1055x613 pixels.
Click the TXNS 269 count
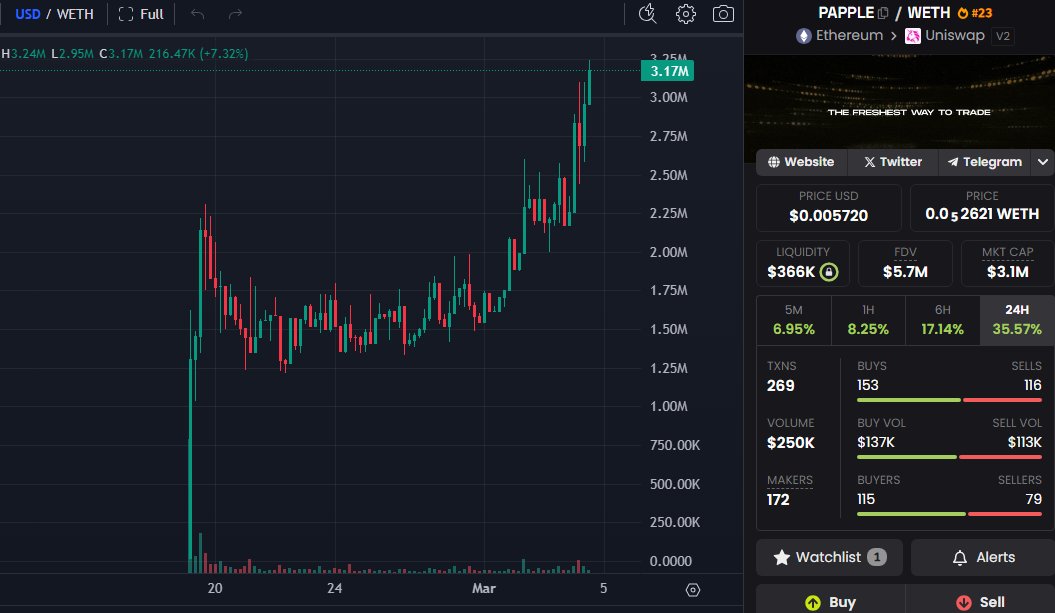pyautogui.click(x=780, y=386)
